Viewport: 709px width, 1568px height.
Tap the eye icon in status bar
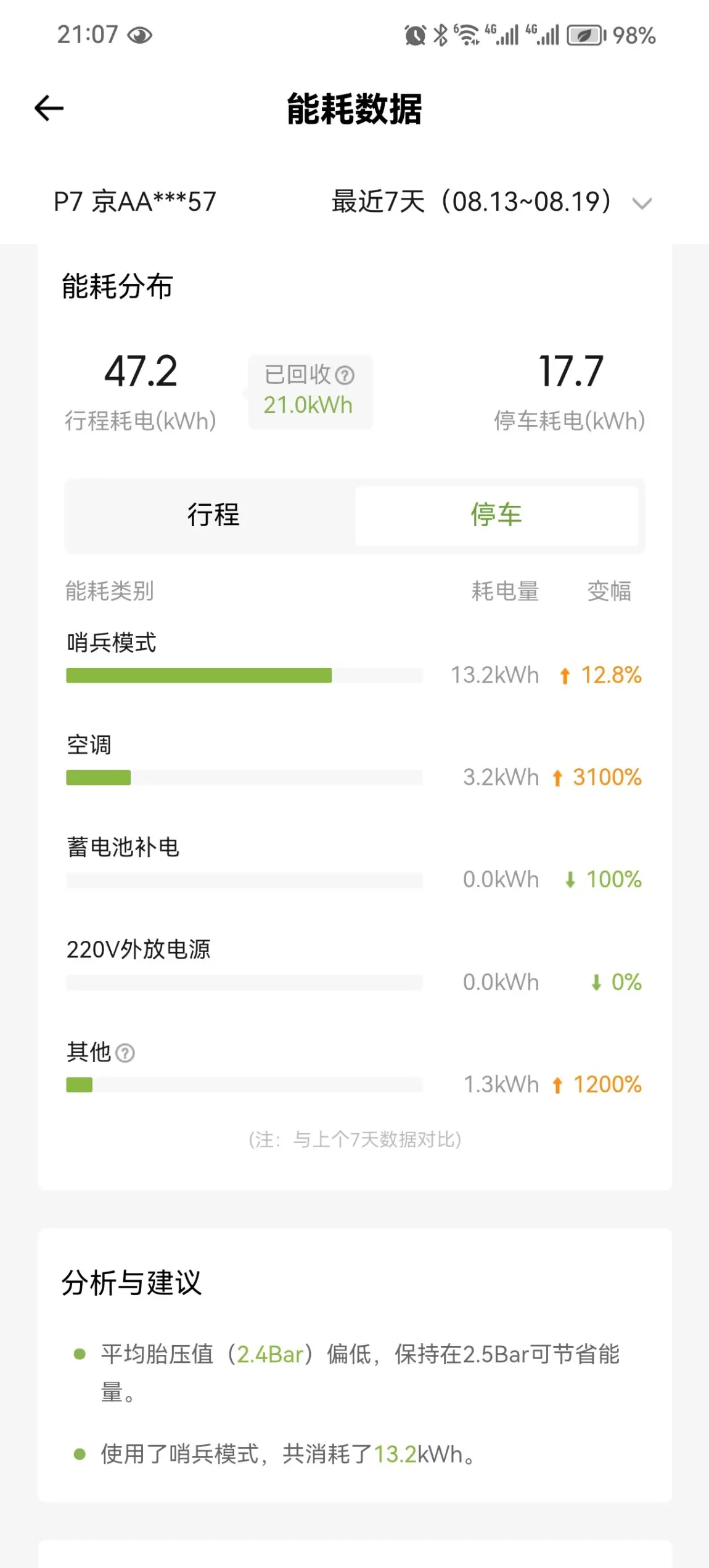[x=139, y=36]
